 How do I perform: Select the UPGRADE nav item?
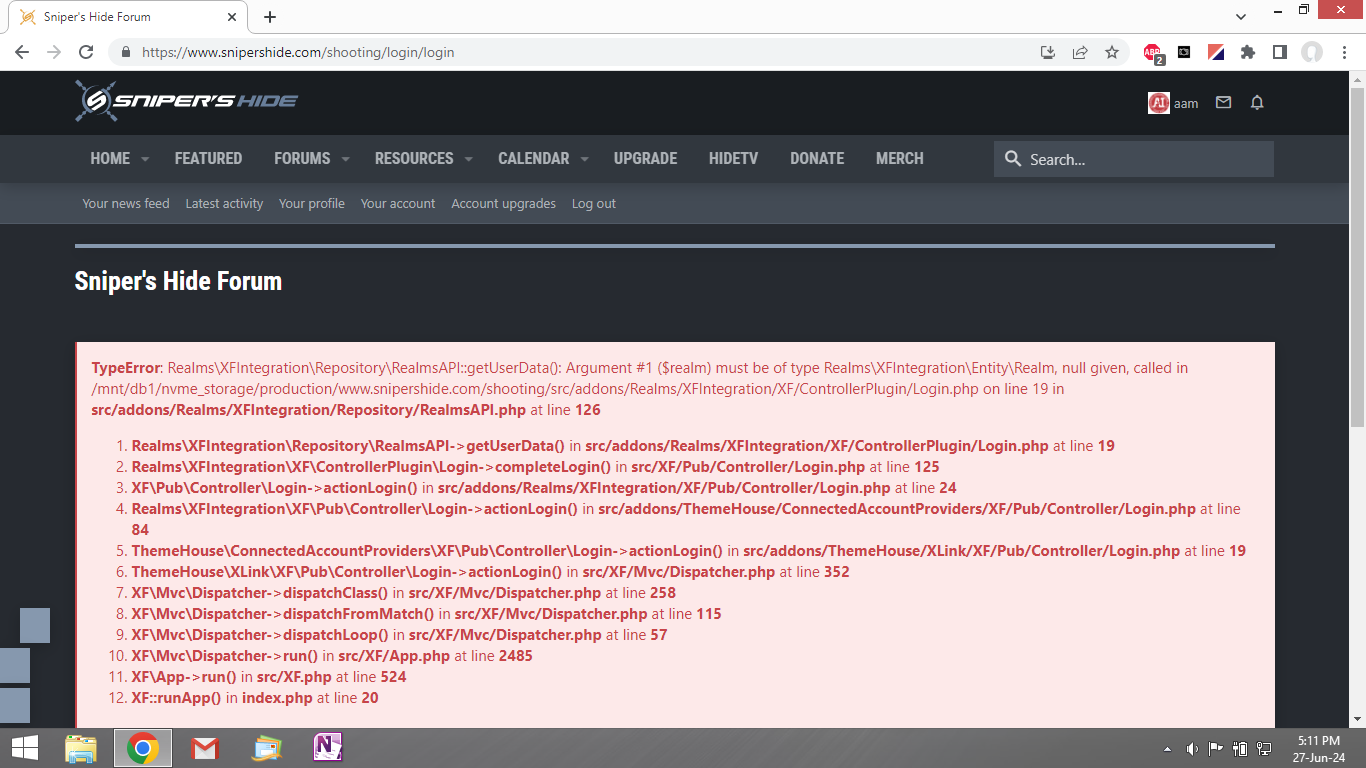pos(645,158)
